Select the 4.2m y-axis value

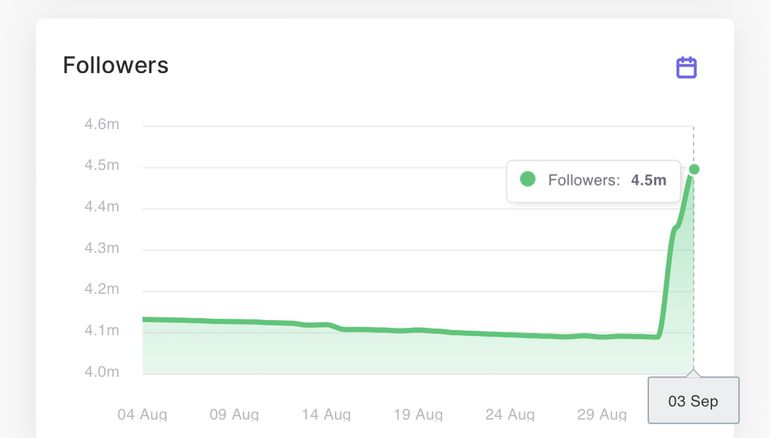pyautogui.click(x=102, y=289)
